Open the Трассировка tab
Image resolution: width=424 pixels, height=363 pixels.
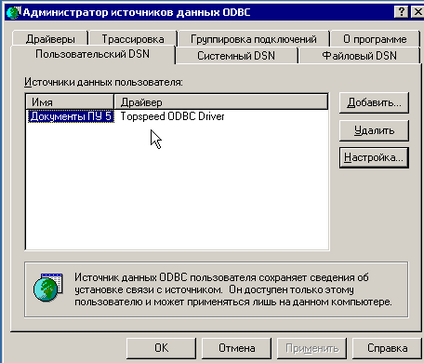tap(133, 39)
